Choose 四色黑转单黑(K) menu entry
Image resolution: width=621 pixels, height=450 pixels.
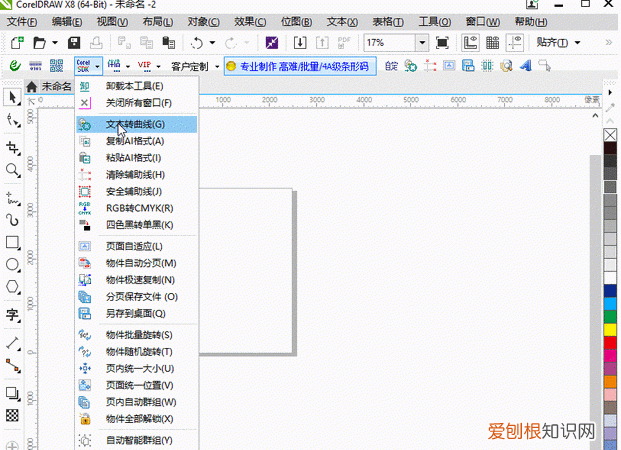click(137, 225)
